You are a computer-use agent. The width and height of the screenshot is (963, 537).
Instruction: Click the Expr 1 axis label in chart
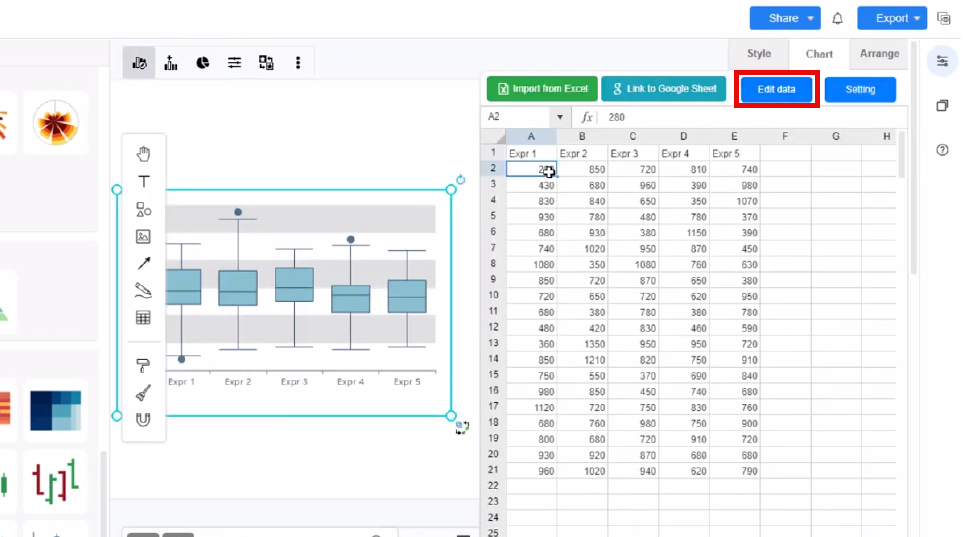(181, 382)
